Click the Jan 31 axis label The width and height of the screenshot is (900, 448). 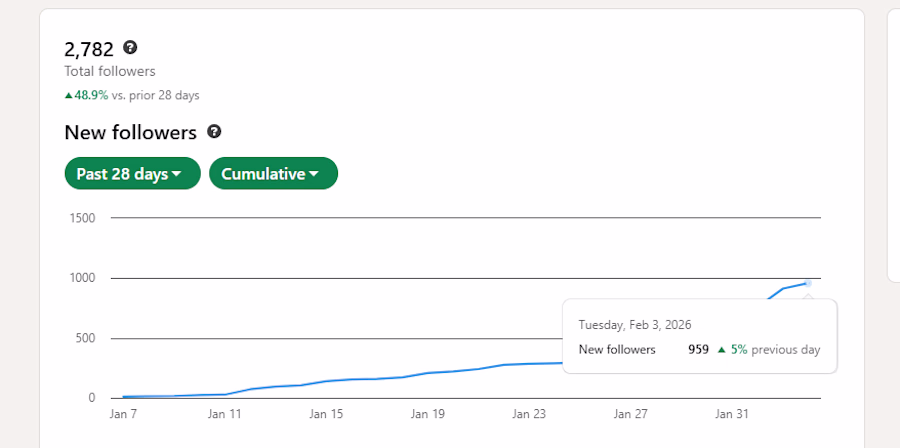point(732,414)
